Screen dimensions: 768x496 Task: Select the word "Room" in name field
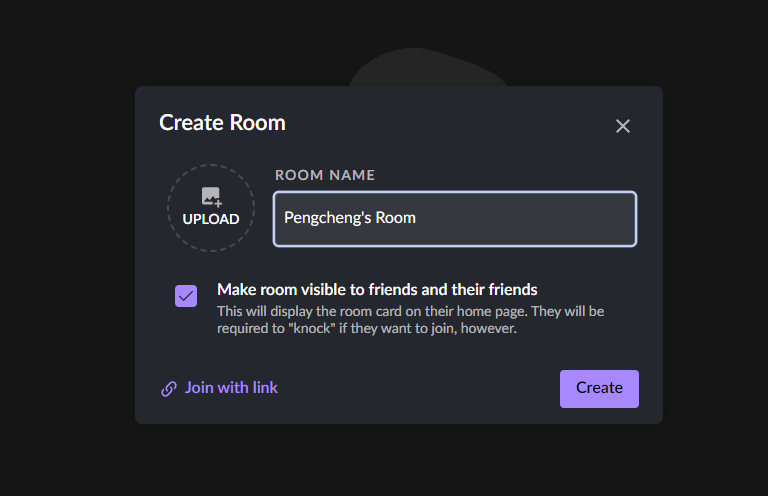point(395,217)
